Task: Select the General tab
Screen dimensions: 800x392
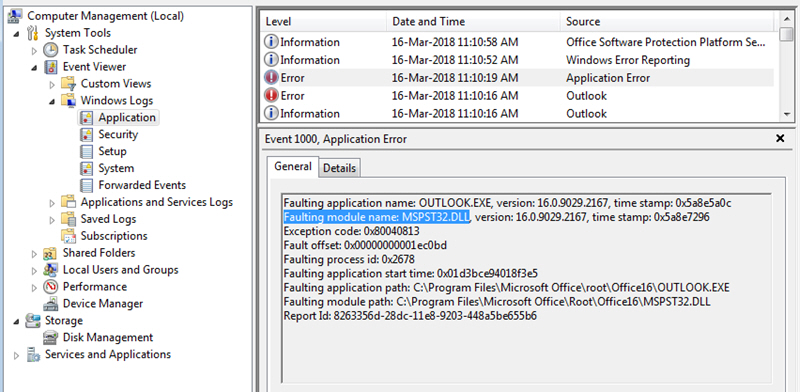Action: point(293,166)
